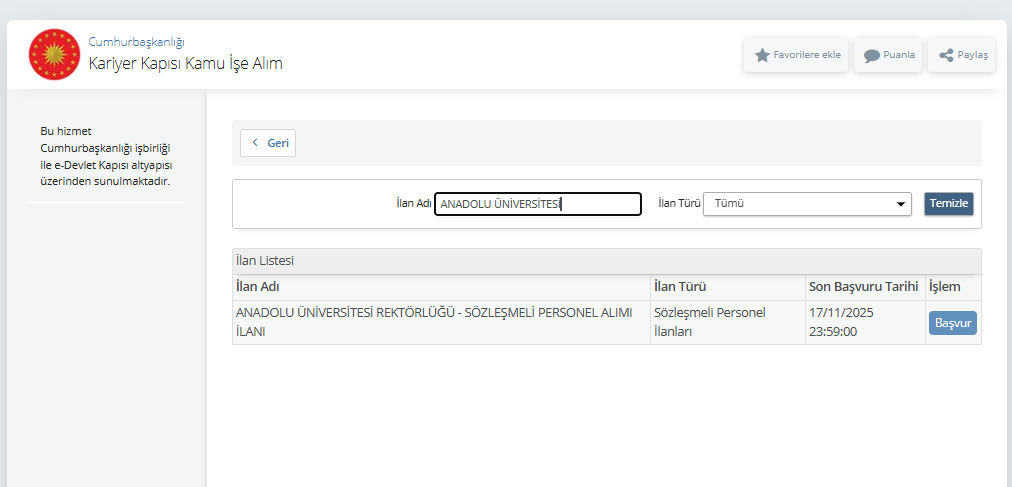Focus the İlan Adı search field
1012x487 pixels.
click(537, 204)
